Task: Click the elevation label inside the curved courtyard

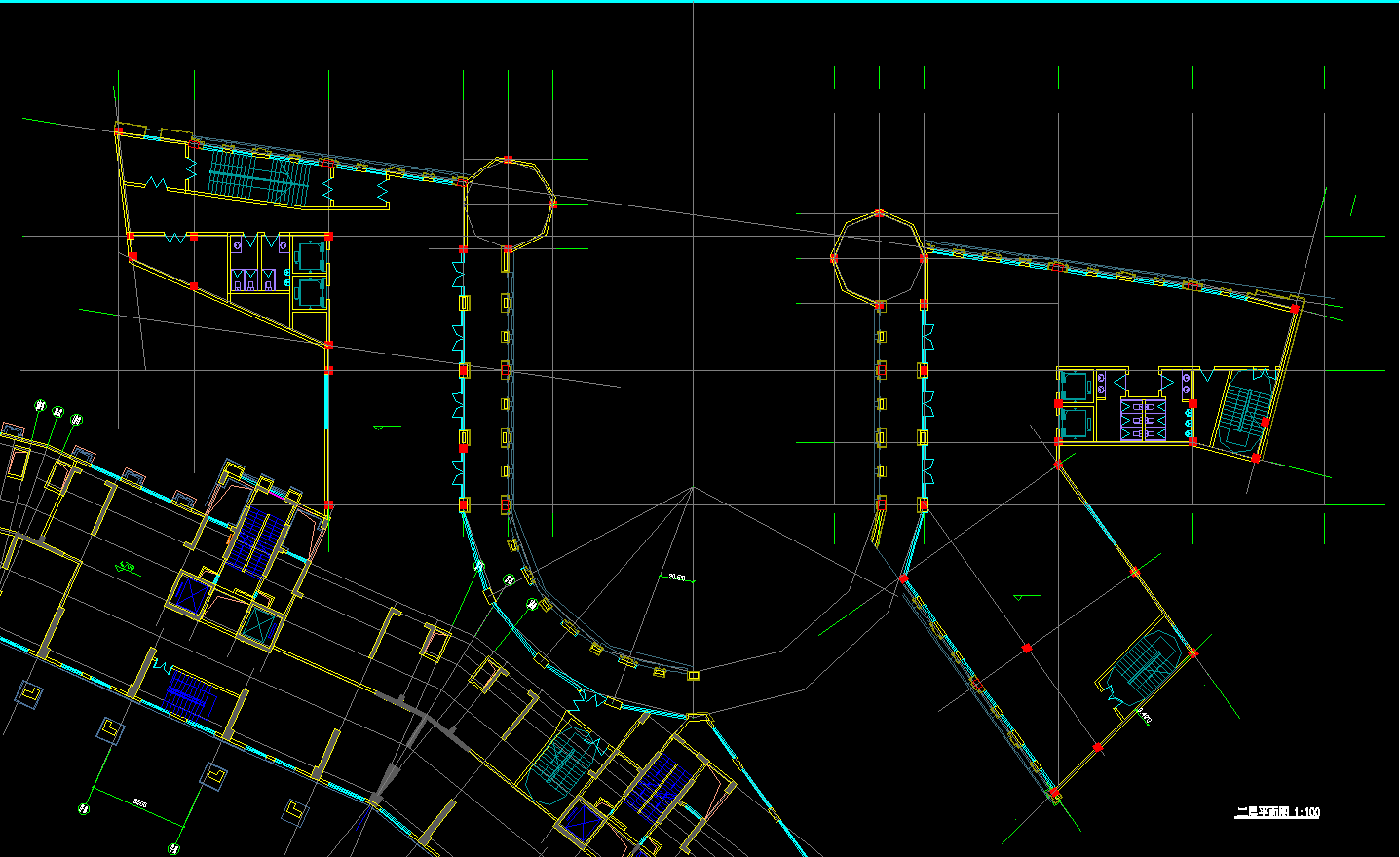Action: tap(676, 578)
